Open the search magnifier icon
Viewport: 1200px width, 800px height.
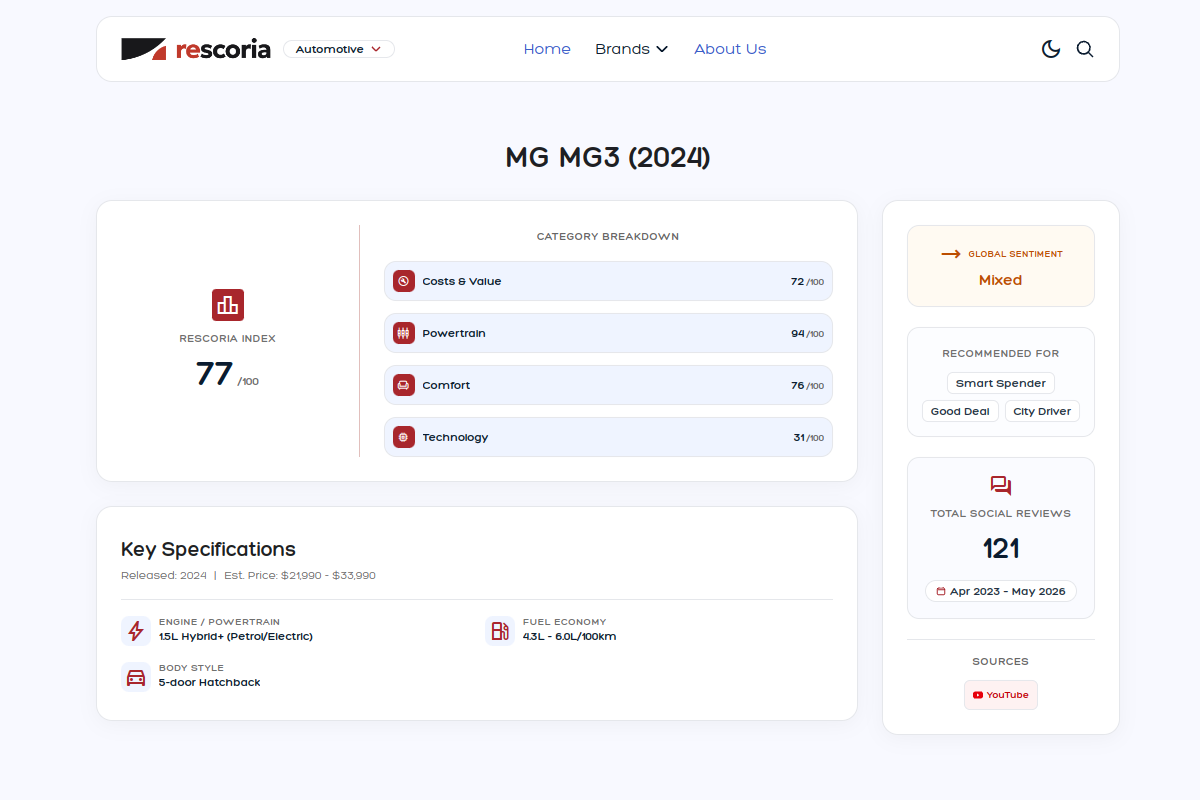[x=1085, y=49]
